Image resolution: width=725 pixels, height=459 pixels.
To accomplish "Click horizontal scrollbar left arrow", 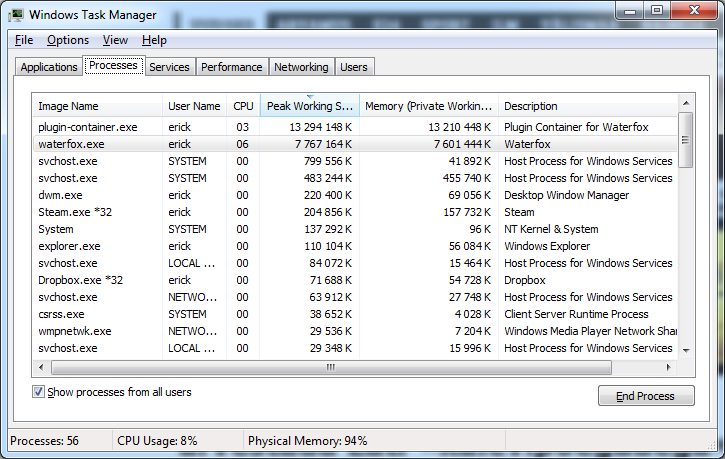I will pos(41,367).
